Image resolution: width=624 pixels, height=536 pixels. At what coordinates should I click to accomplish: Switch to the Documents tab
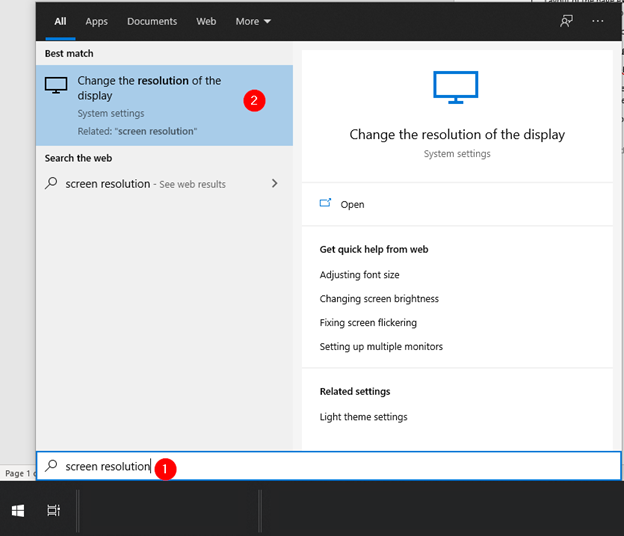tap(152, 21)
